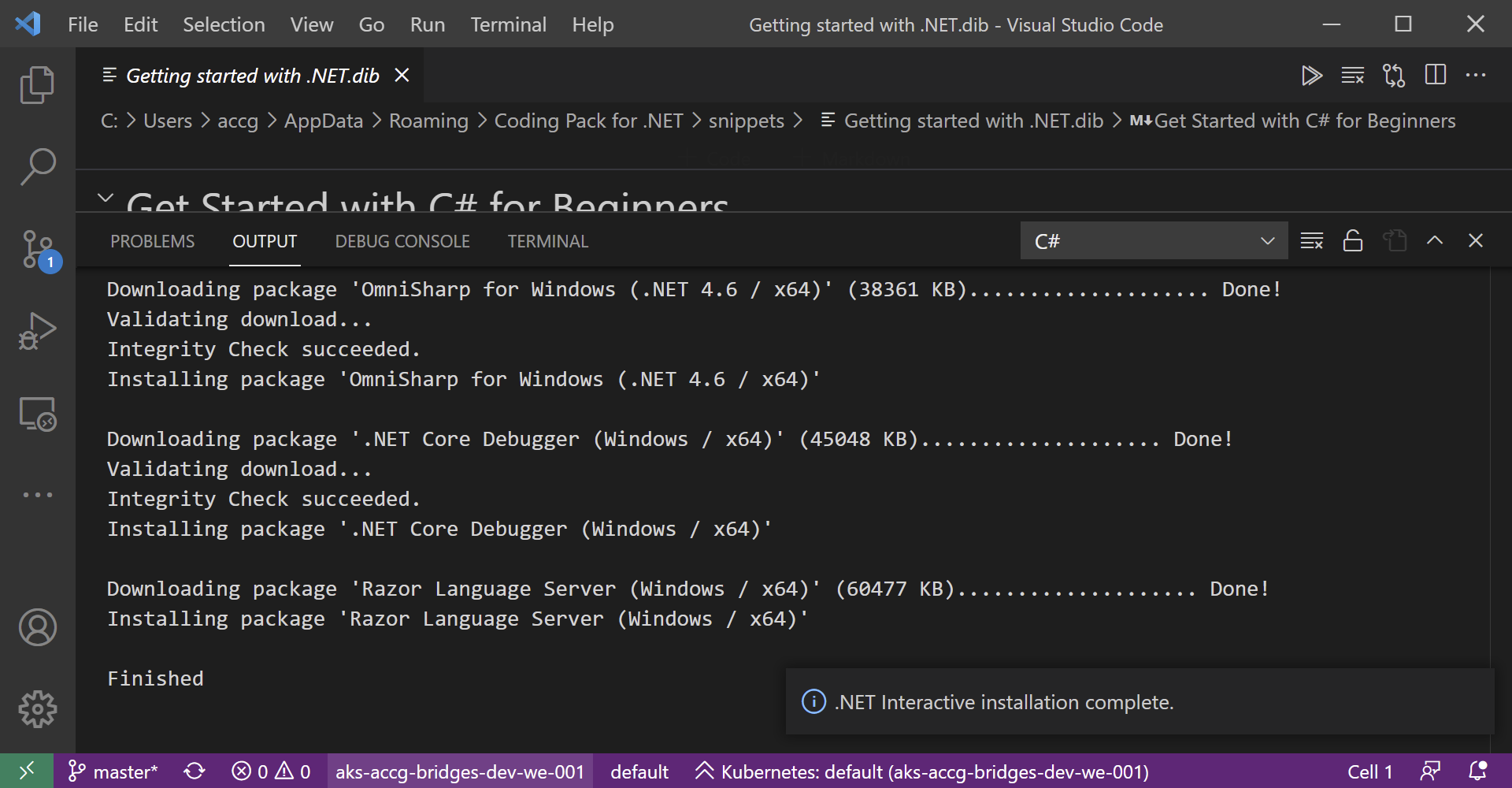This screenshot has width=1512, height=788.
Task: Clear all cell outputs in notebook toolbar
Action: [1353, 76]
